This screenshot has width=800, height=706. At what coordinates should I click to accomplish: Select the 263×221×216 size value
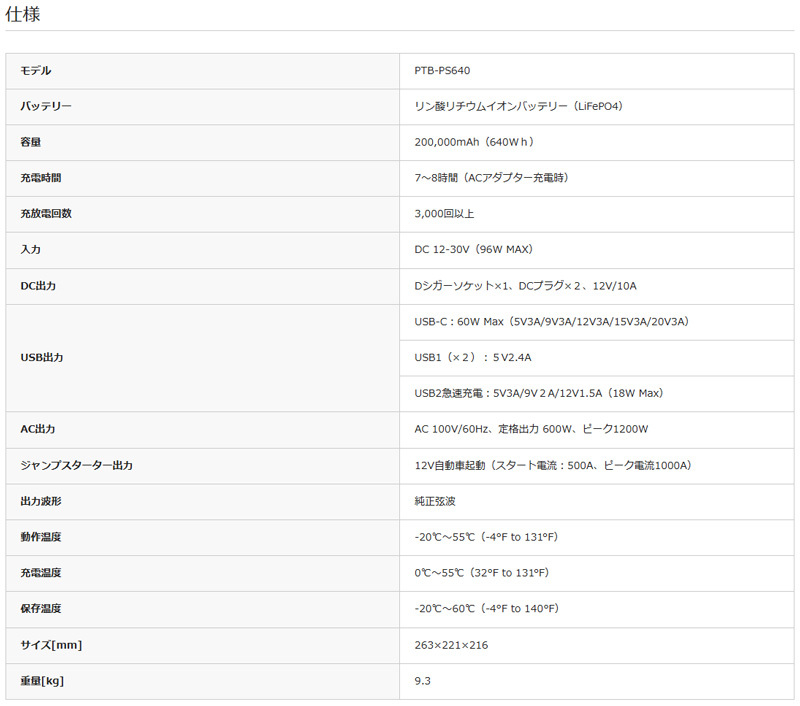point(451,645)
